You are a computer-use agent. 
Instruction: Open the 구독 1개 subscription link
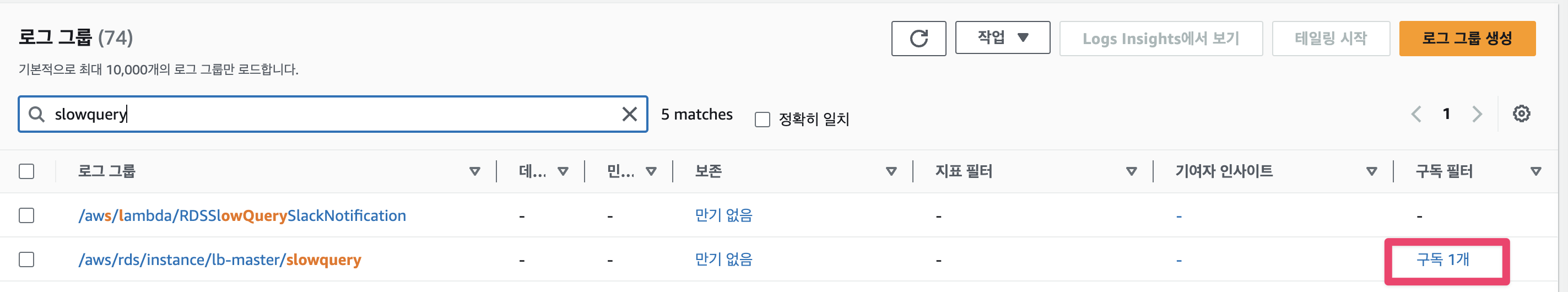click(x=1442, y=259)
